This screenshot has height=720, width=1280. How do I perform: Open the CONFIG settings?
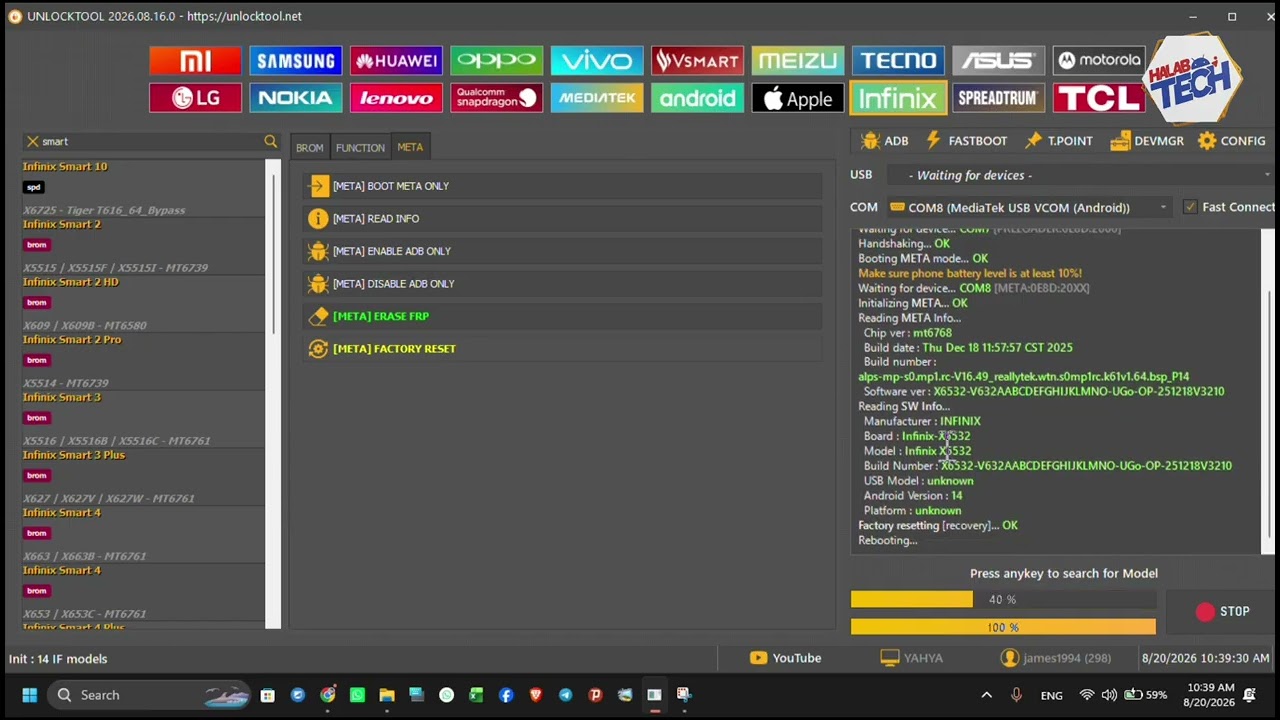click(x=1232, y=141)
